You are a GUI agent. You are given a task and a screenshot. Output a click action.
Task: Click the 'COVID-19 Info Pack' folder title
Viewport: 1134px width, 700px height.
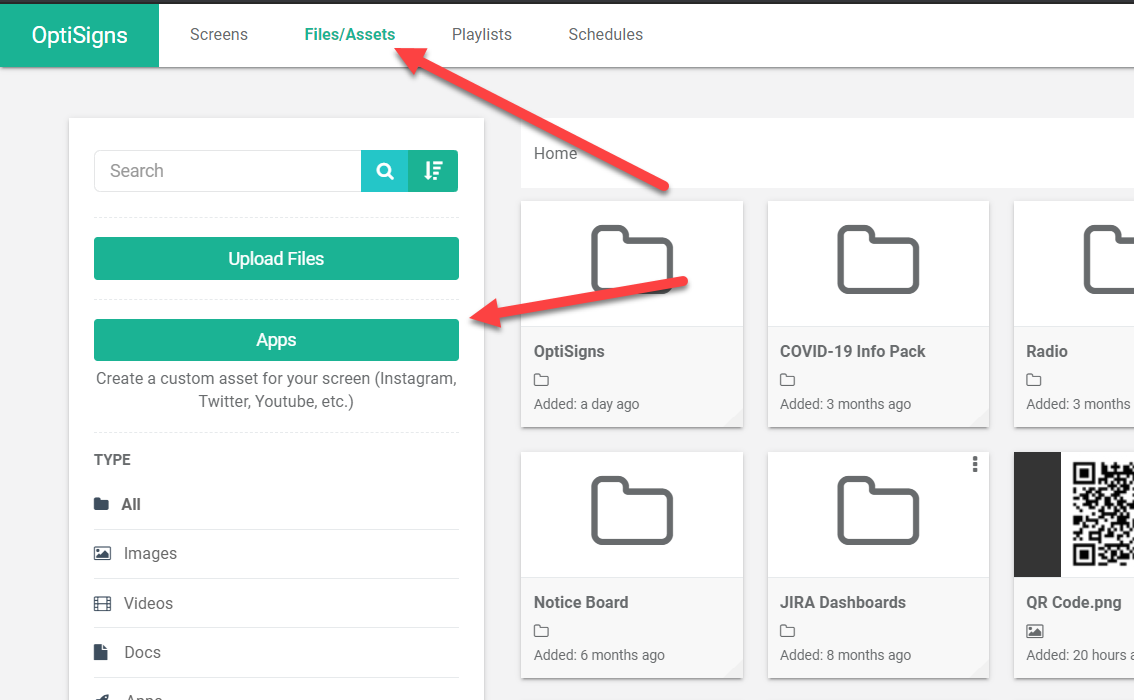click(x=853, y=351)
